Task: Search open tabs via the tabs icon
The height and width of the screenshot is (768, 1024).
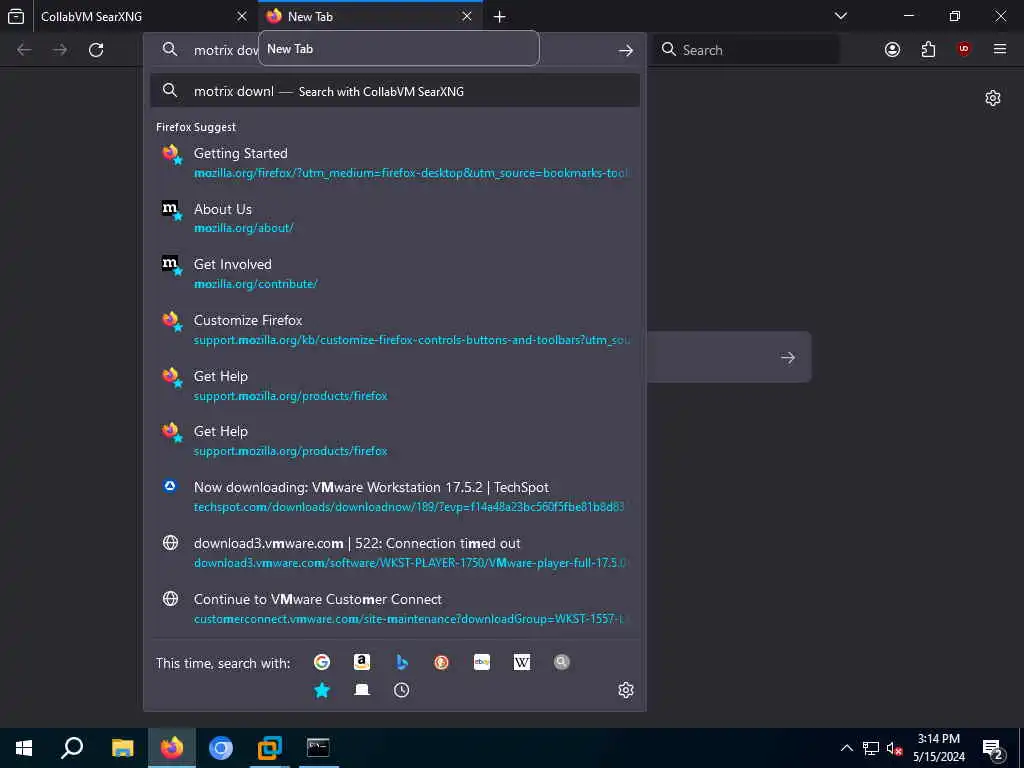Action: coord(362,690)
